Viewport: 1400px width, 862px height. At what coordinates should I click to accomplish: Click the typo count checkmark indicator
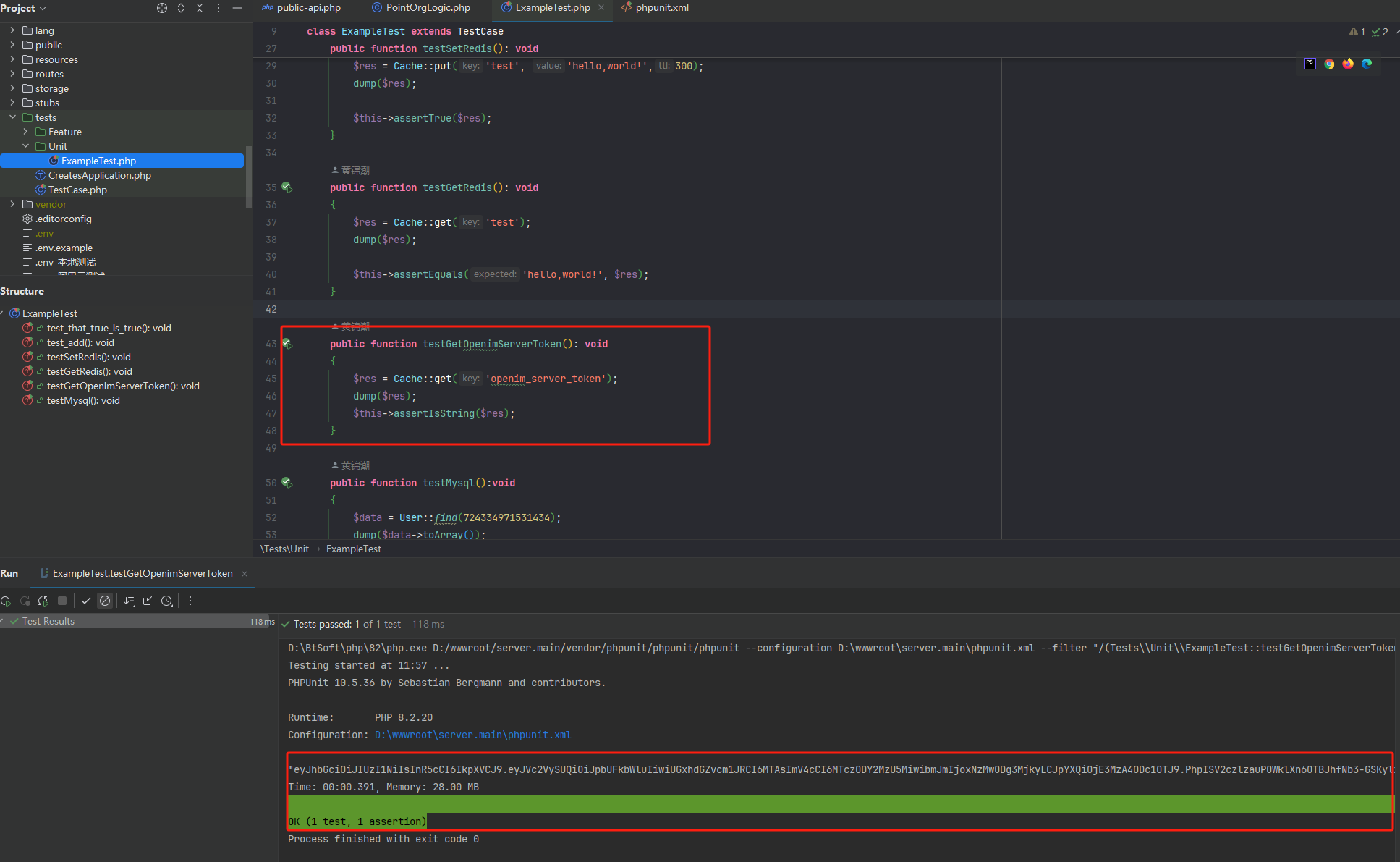[x=1380, y=32]
